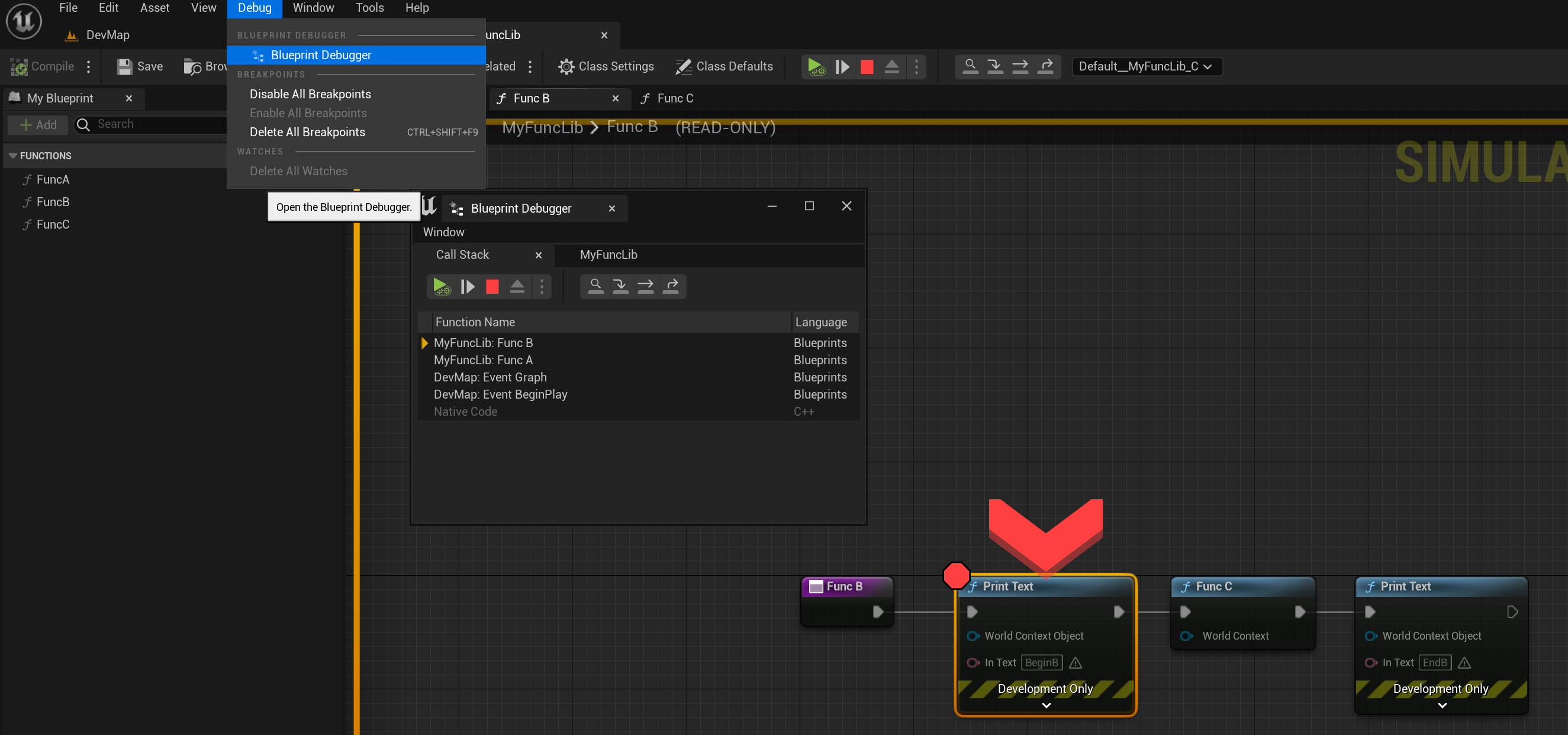The height and width of the screenshot is (735, 1568).
Task: Open Window menu in Blueprint Debugger
Action: point(444,232)
